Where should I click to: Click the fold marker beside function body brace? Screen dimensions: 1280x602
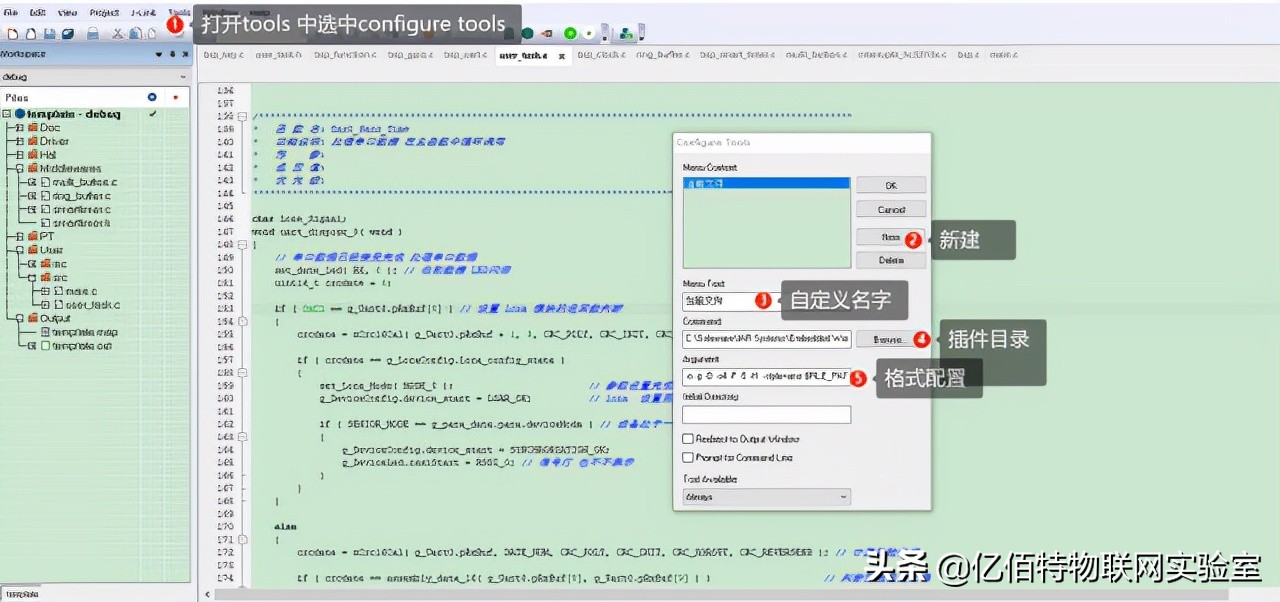pyautogui.click(x=242, y=245)
